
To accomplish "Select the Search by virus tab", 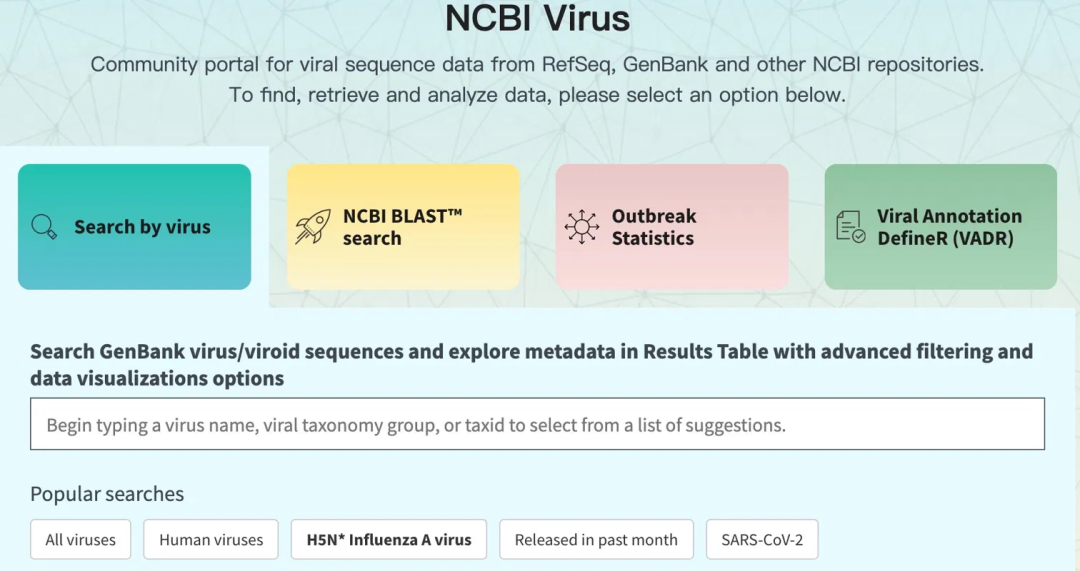I will click(134, 227).
